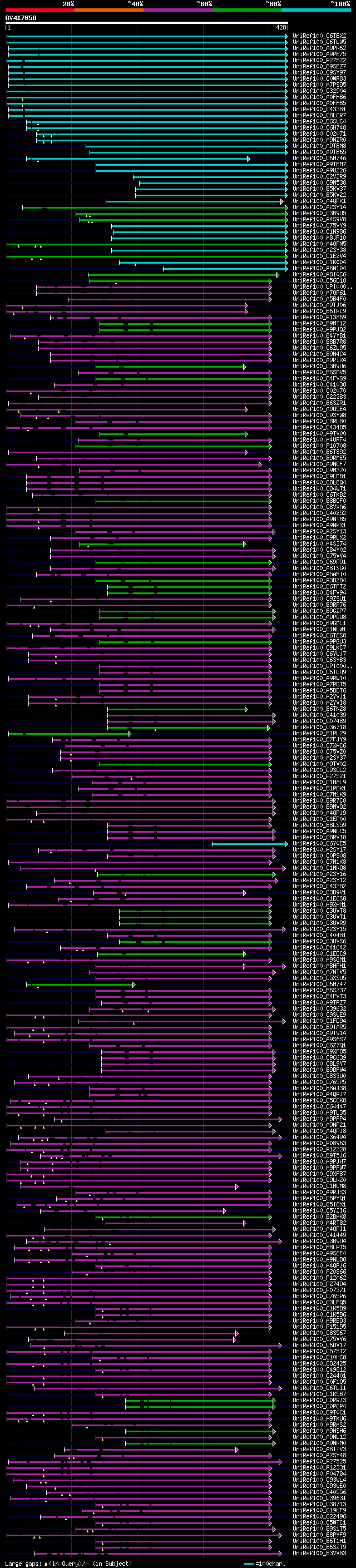Click the UniRef100_A2SY14 entry
The width and height of the screenshot is (356, 1568).
coord(319,207)
